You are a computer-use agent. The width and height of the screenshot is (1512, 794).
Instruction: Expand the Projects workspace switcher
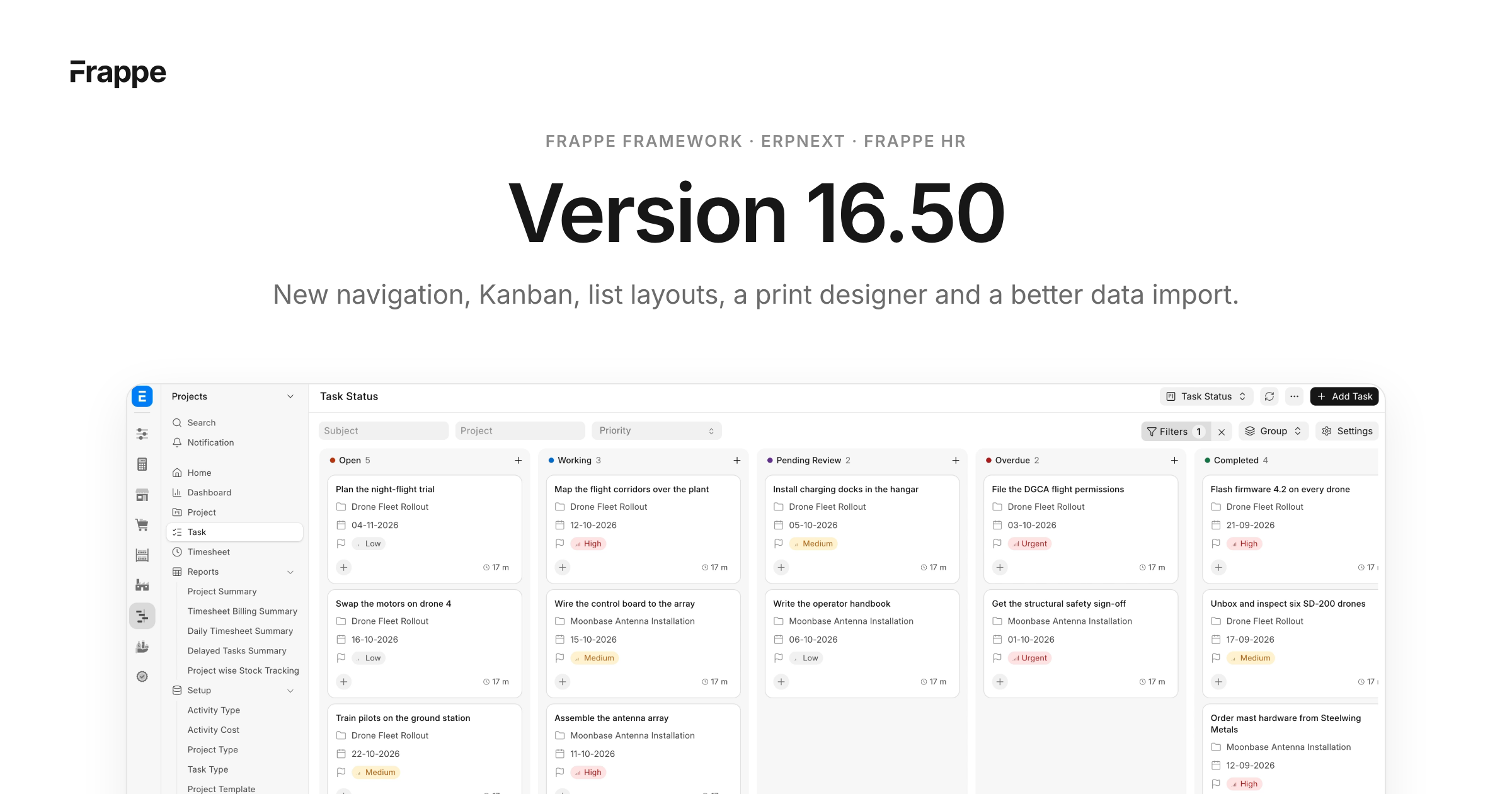290,396
